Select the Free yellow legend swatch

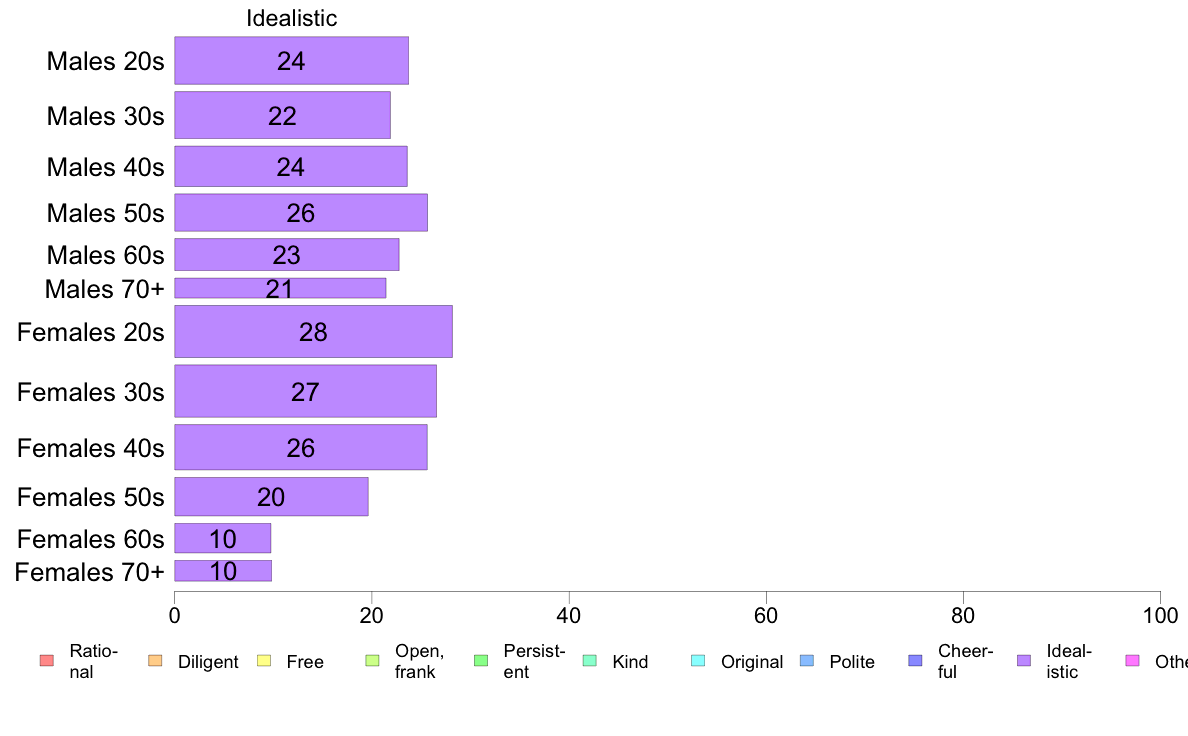pyautogui.click(x=264, y=661)
